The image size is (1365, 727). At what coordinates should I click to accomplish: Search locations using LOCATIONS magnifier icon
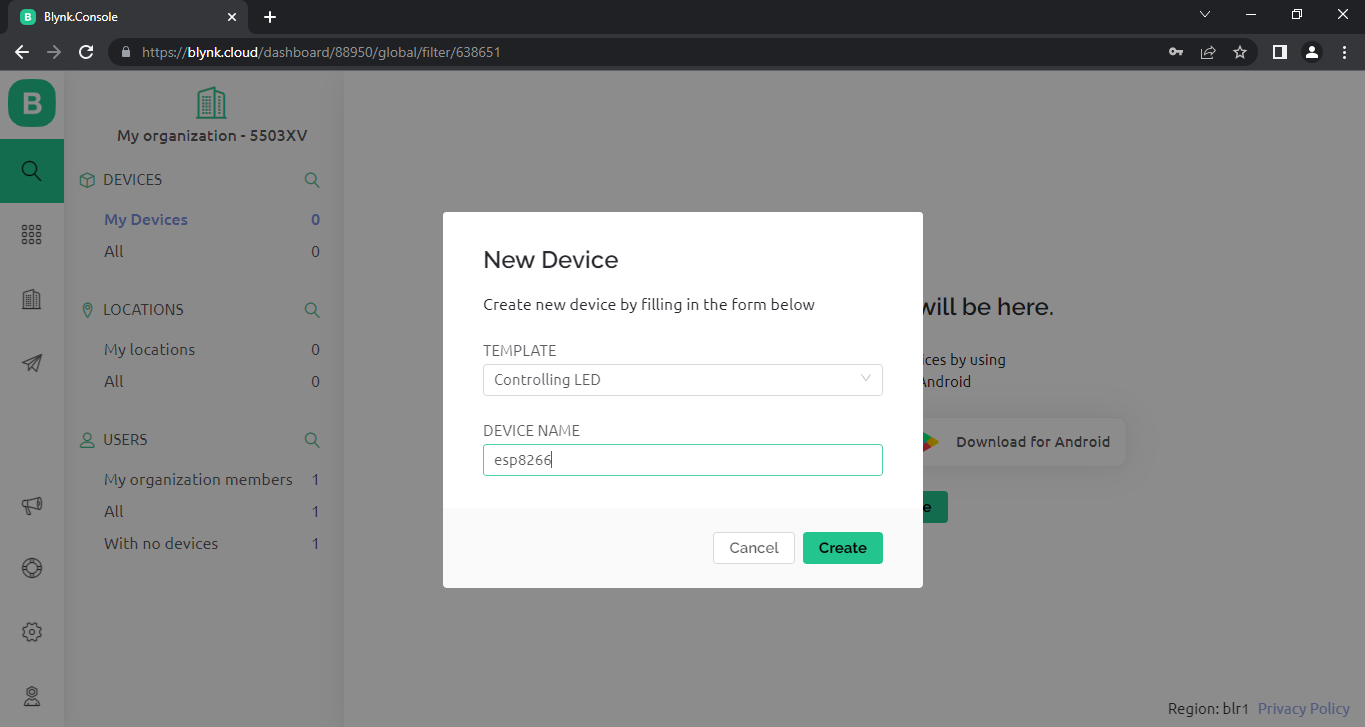312,310
